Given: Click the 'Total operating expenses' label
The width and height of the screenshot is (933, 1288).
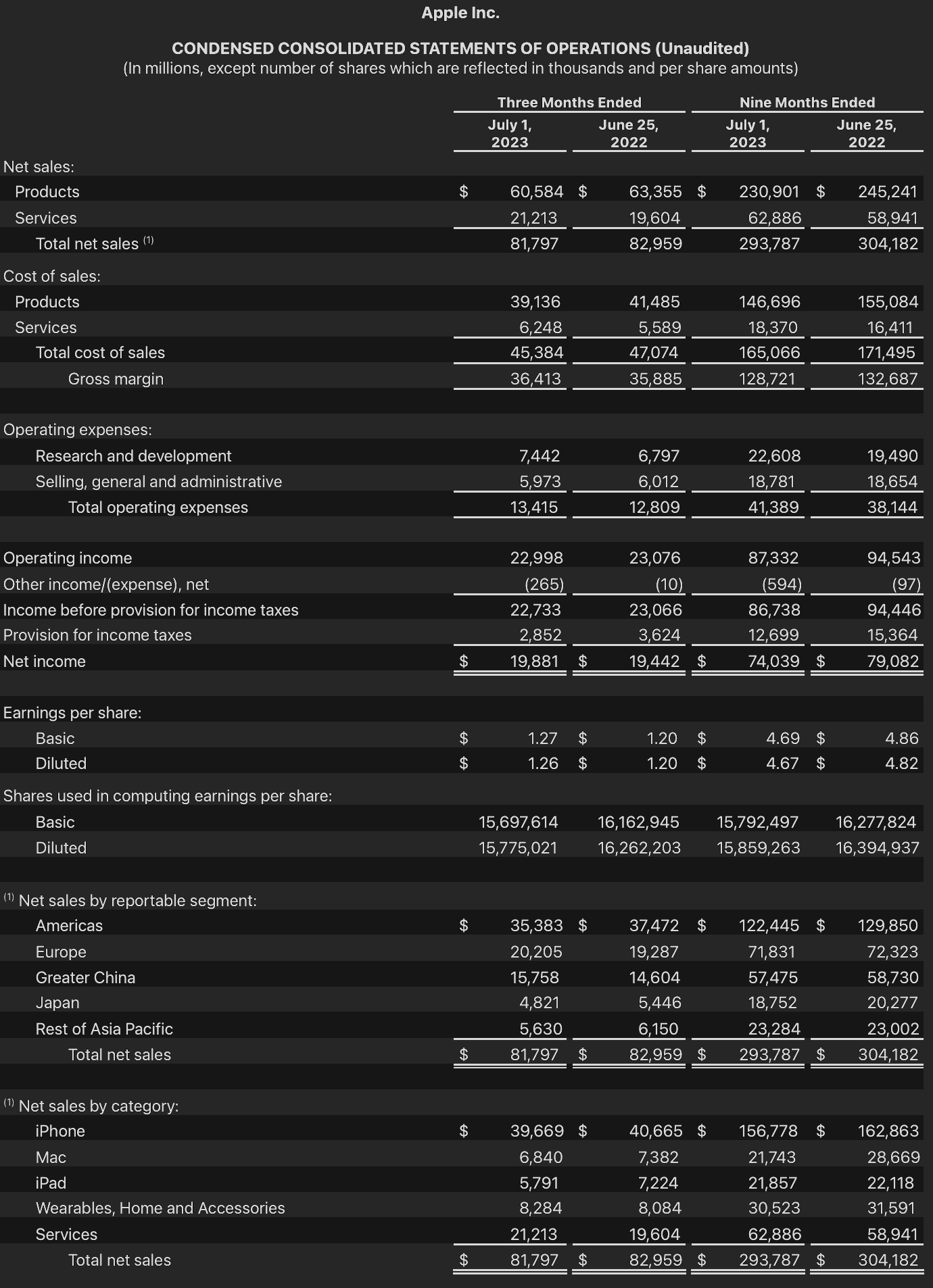Looking at the screenshot, I should (x=158, y=507).
